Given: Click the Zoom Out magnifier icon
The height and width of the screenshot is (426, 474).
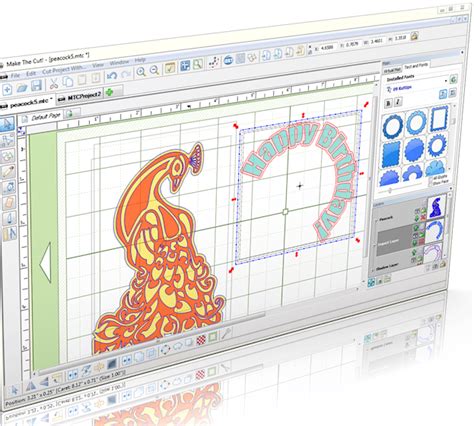Looking at the screenshot, I should click(x=154, y=70).
